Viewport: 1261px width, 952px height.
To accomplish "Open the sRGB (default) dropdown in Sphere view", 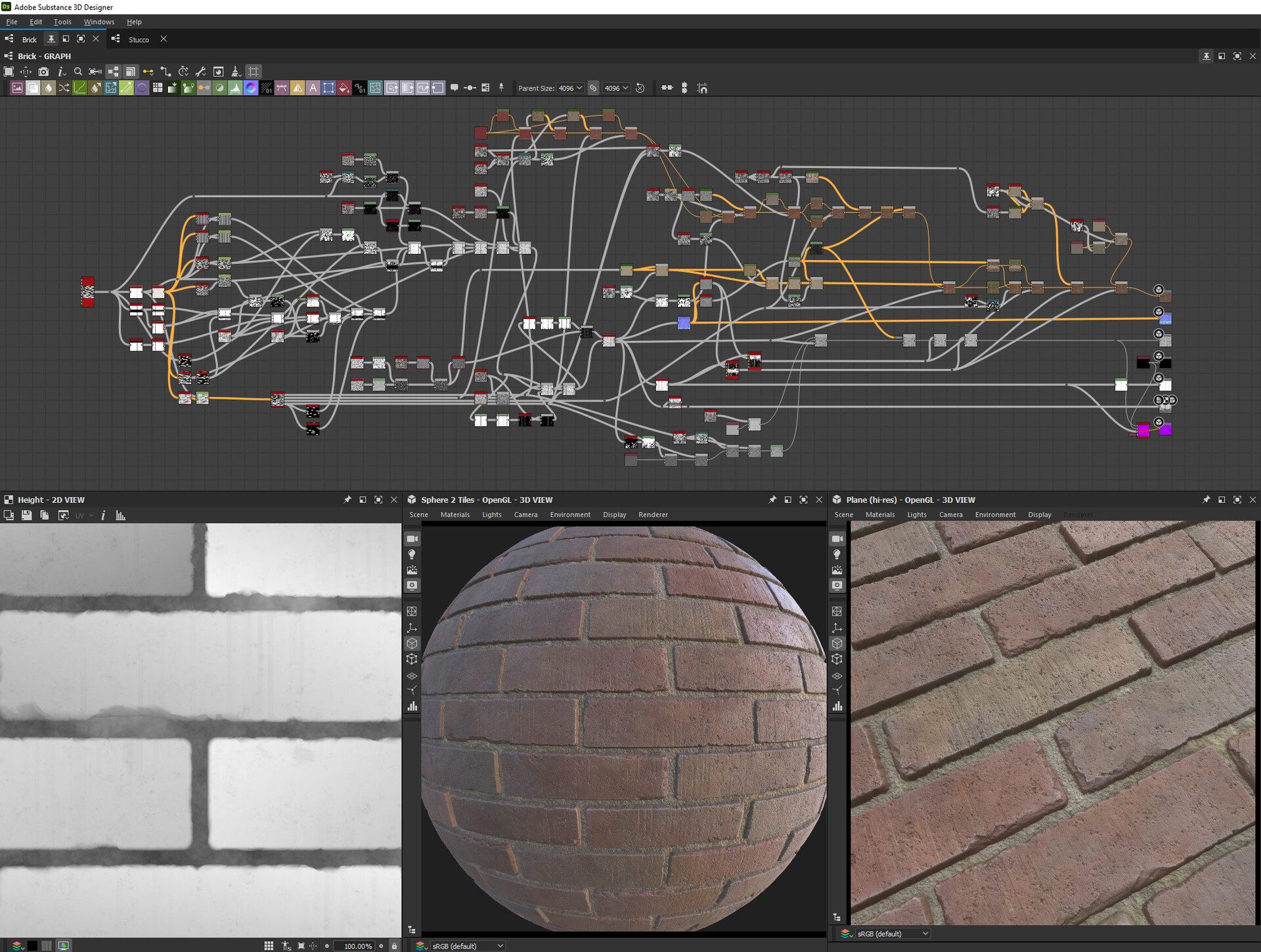I will point(468,946).
